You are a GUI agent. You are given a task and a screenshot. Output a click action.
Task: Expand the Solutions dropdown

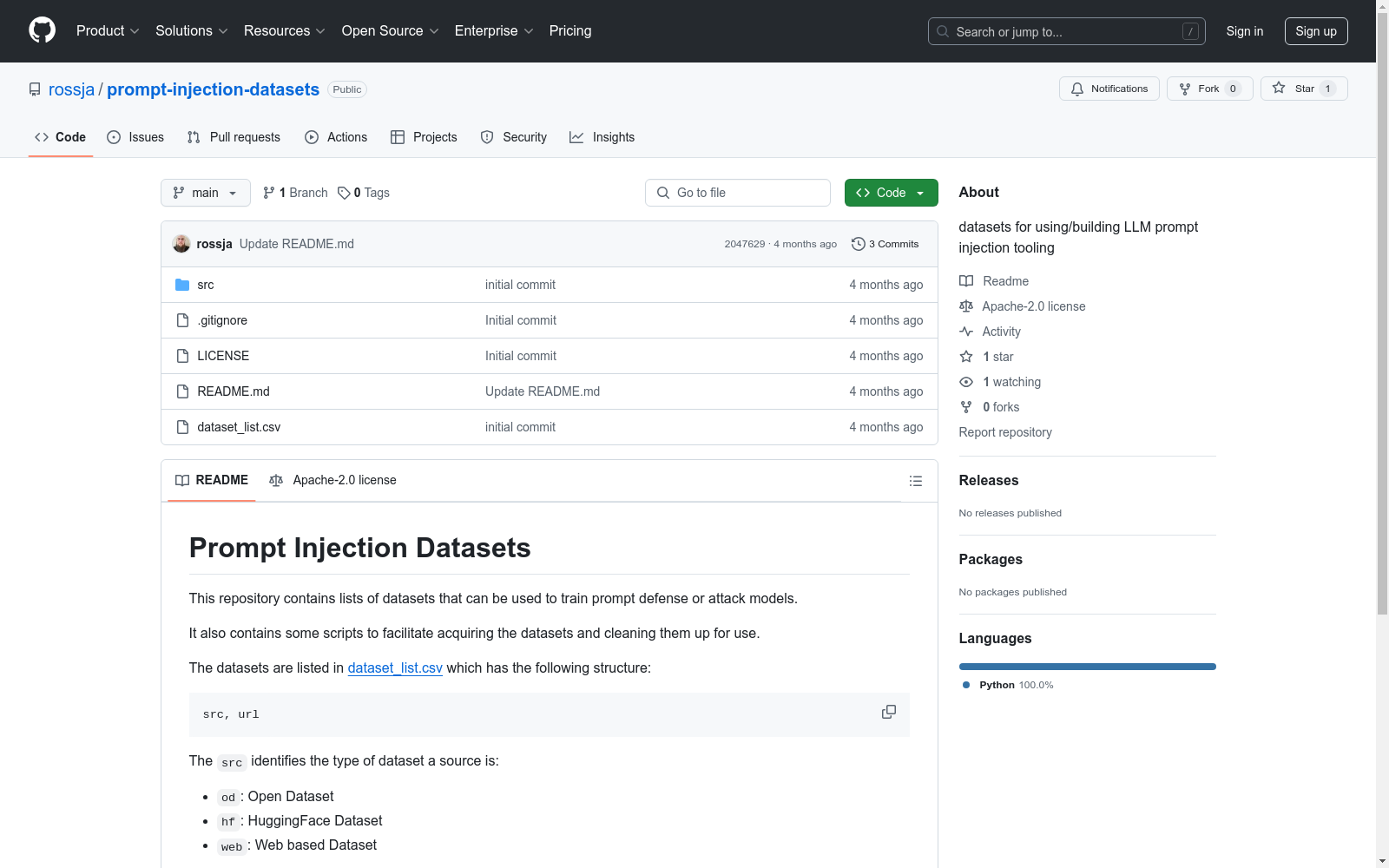coord(192,31)
